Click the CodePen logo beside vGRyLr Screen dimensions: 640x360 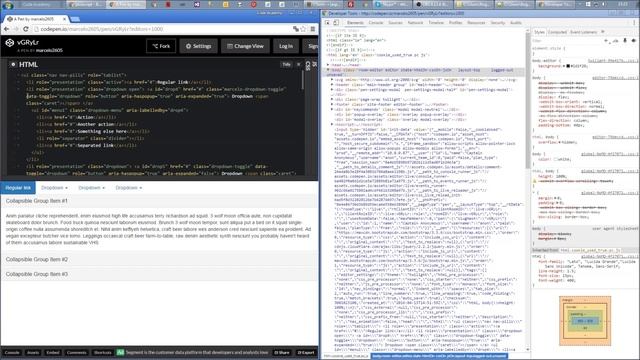pos(10,42)
